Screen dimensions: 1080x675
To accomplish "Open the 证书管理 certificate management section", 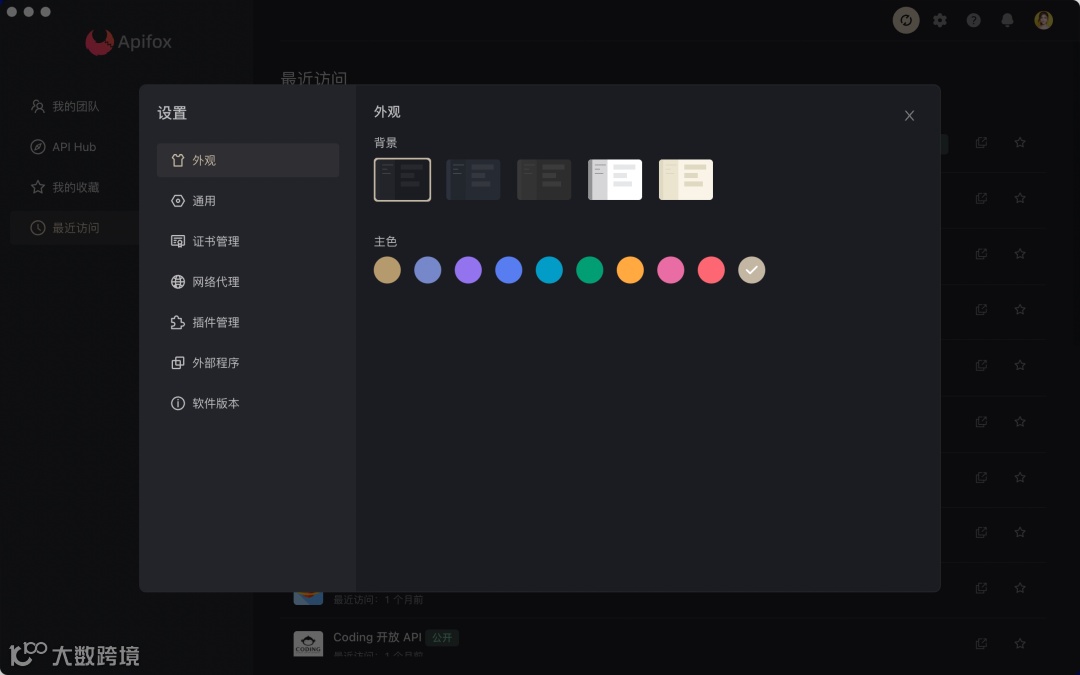I will (x=247, y=241).
